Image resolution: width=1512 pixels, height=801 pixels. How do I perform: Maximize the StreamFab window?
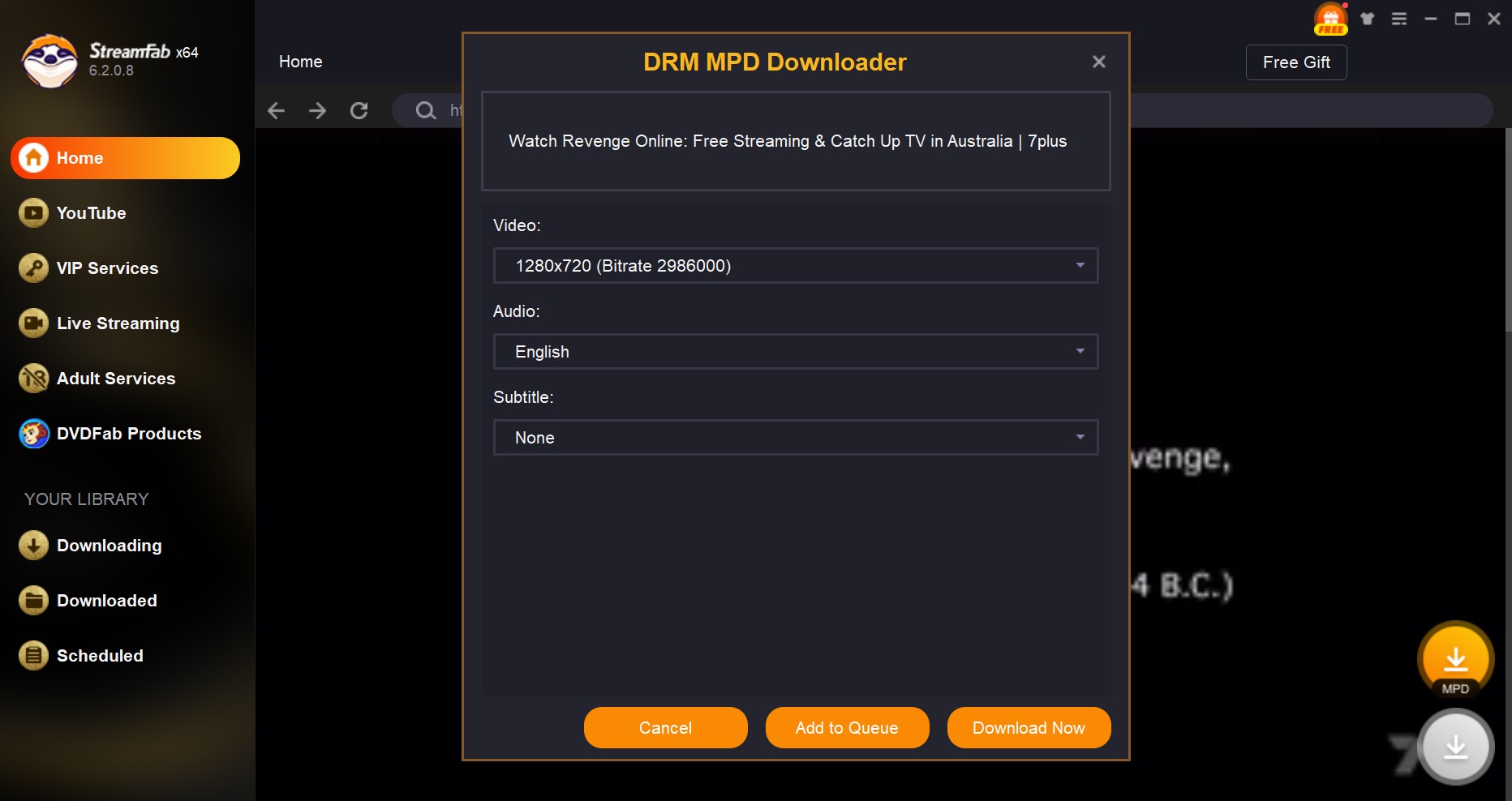(1463, 19)
